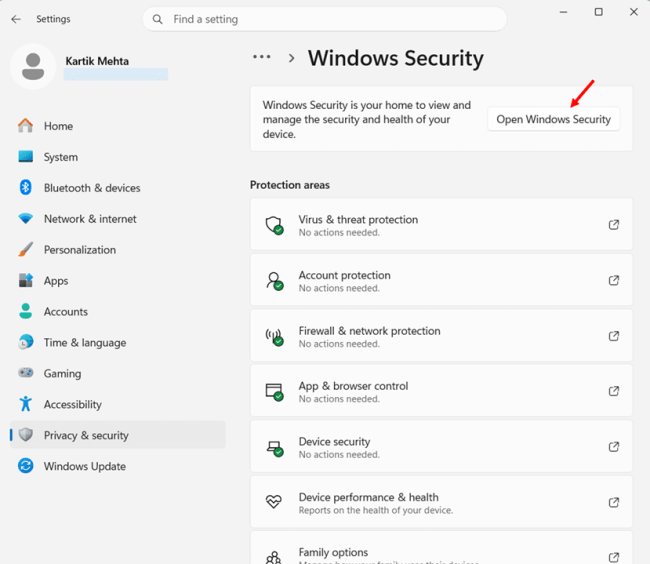Viewport: 650px width, 564px height.
Task: Open Account protection title
Action: (x=344, y=275)
